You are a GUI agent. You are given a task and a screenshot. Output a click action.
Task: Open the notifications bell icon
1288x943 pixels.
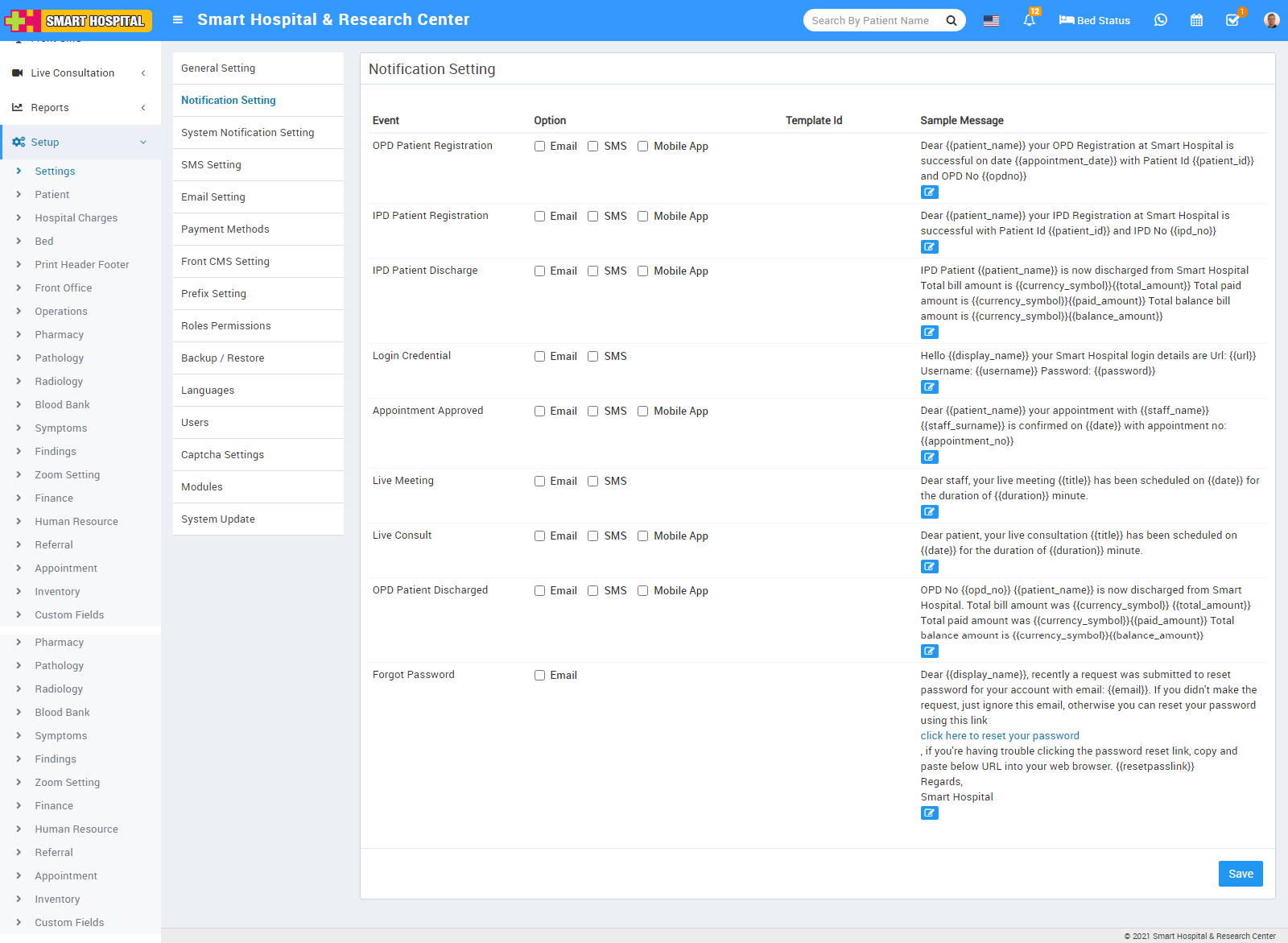tap(1029, 20)
